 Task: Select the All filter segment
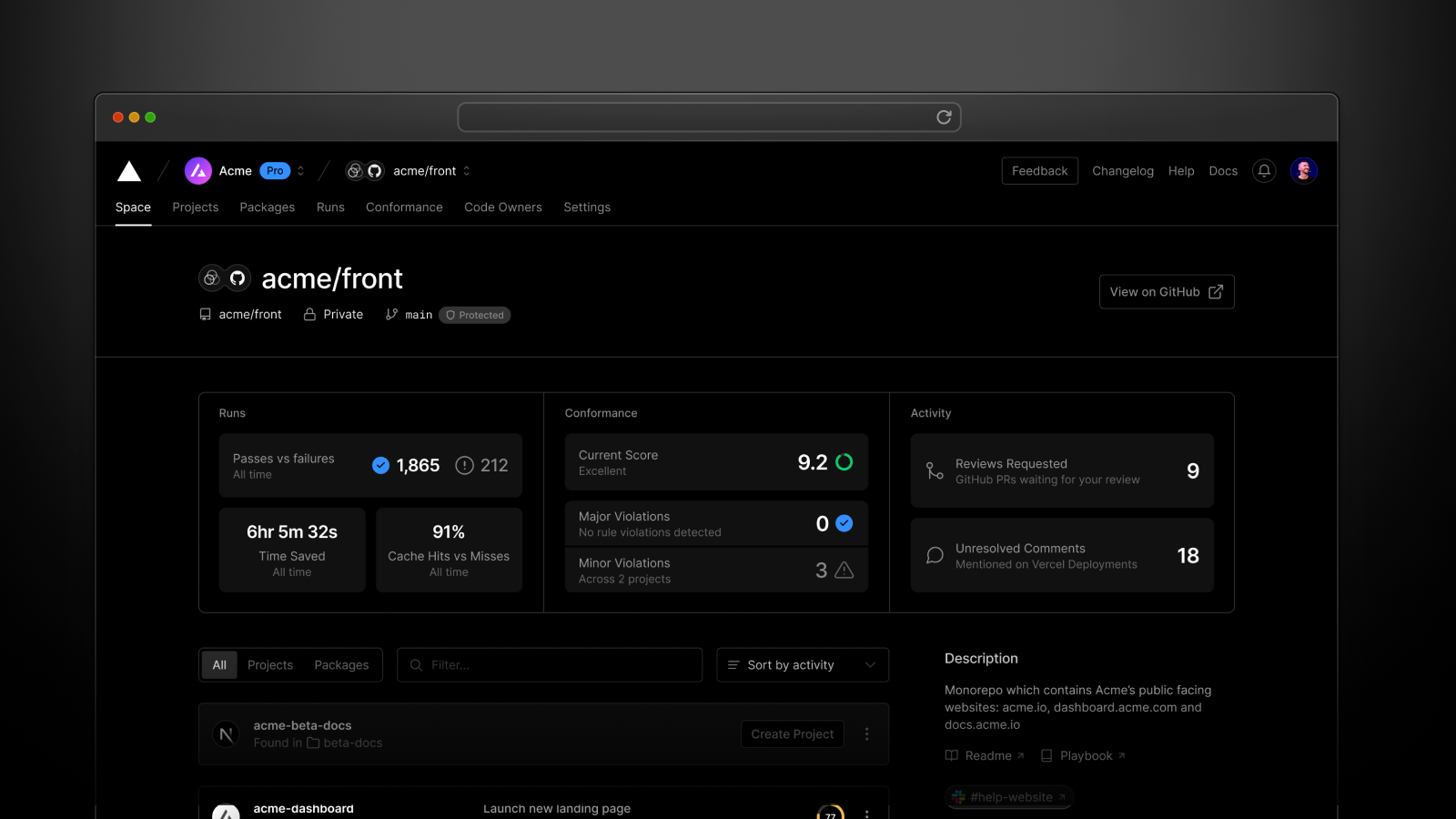[219, 665]
